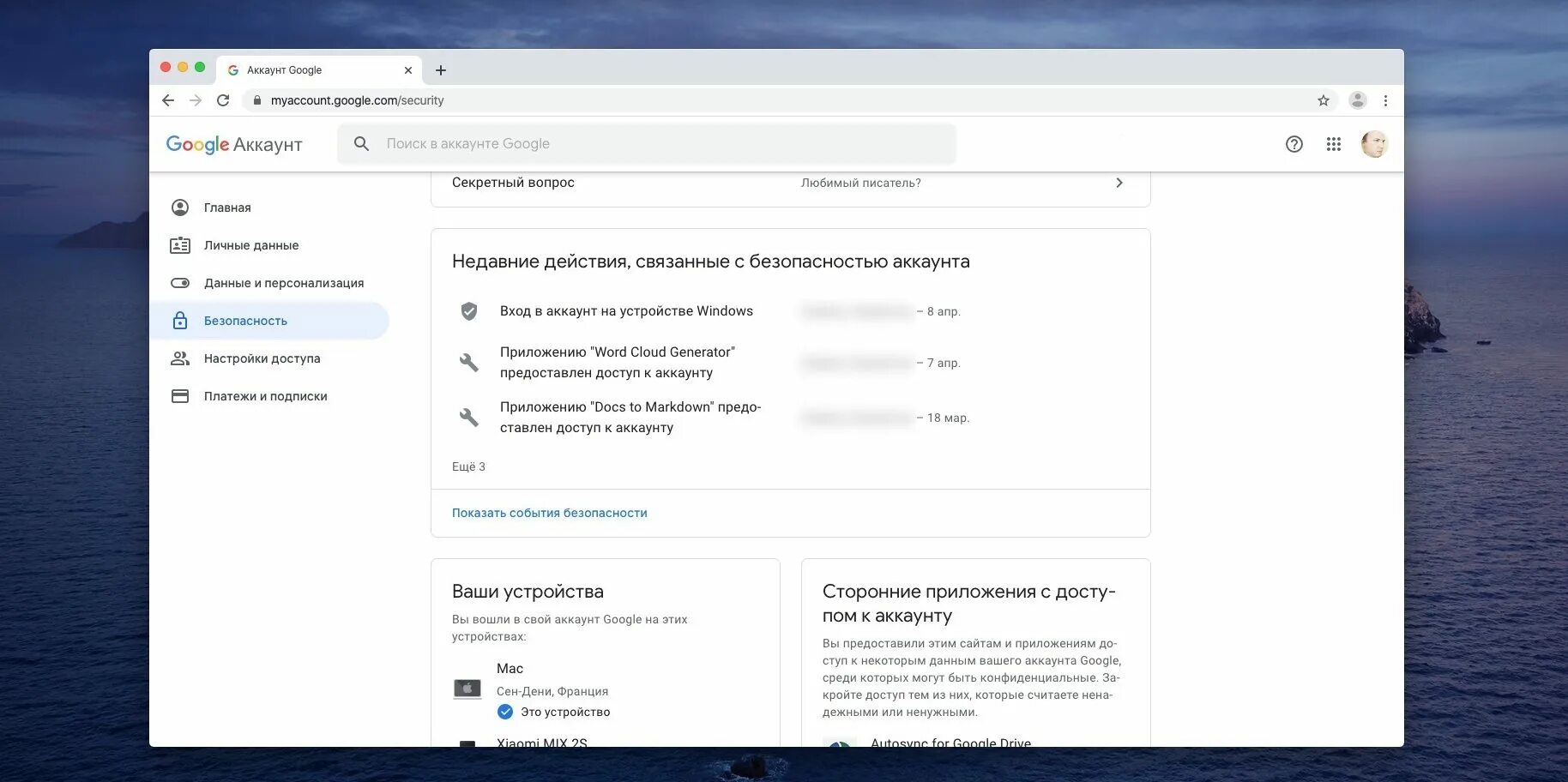The image size is (1568, 782).
Task: Click the wrench icon for Word Cloud Generator
Action: coord(469,363)
